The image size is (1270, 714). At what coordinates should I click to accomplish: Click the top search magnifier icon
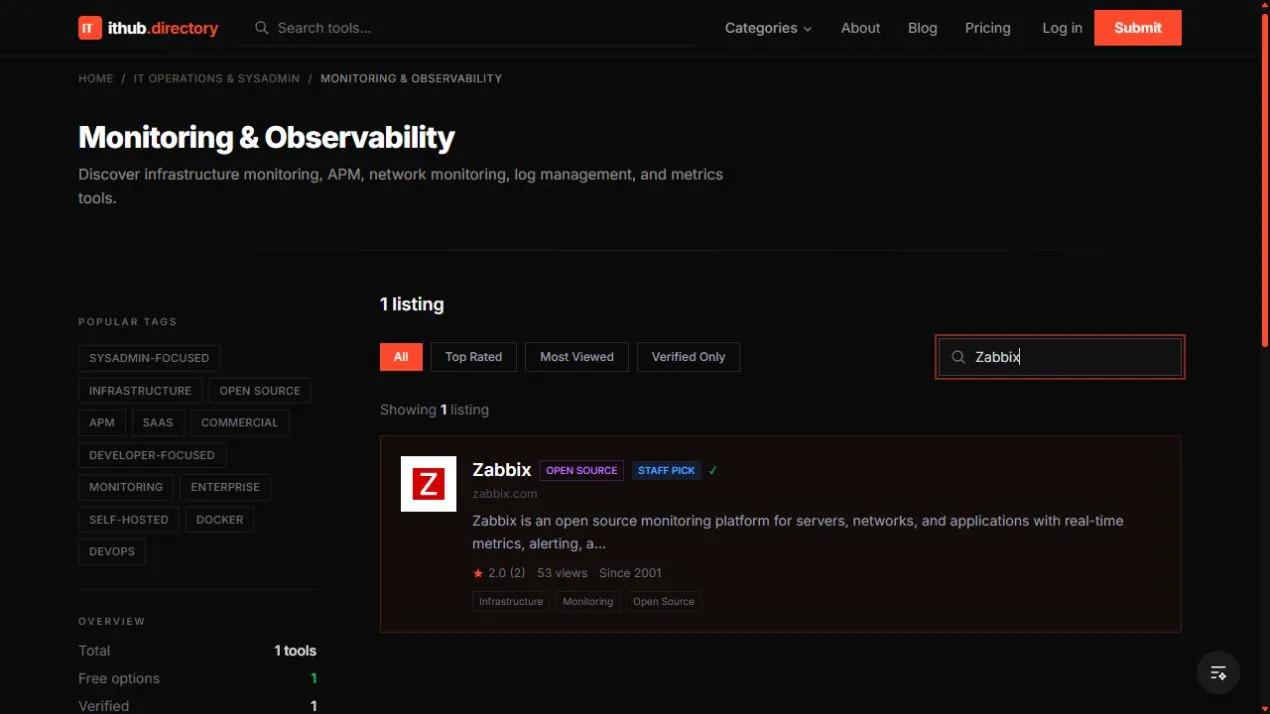tap(262, 28)
